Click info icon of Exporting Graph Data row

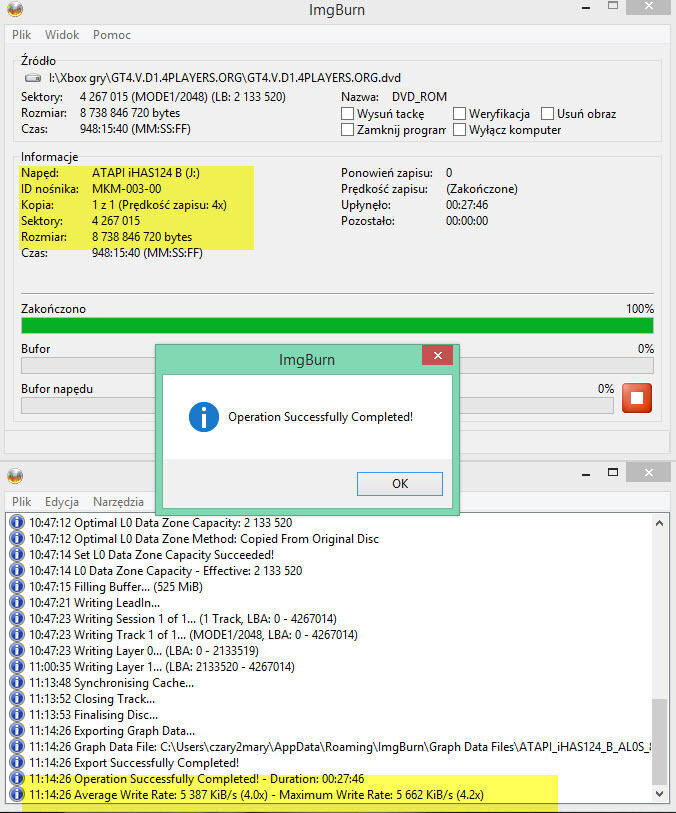(17, 731)
